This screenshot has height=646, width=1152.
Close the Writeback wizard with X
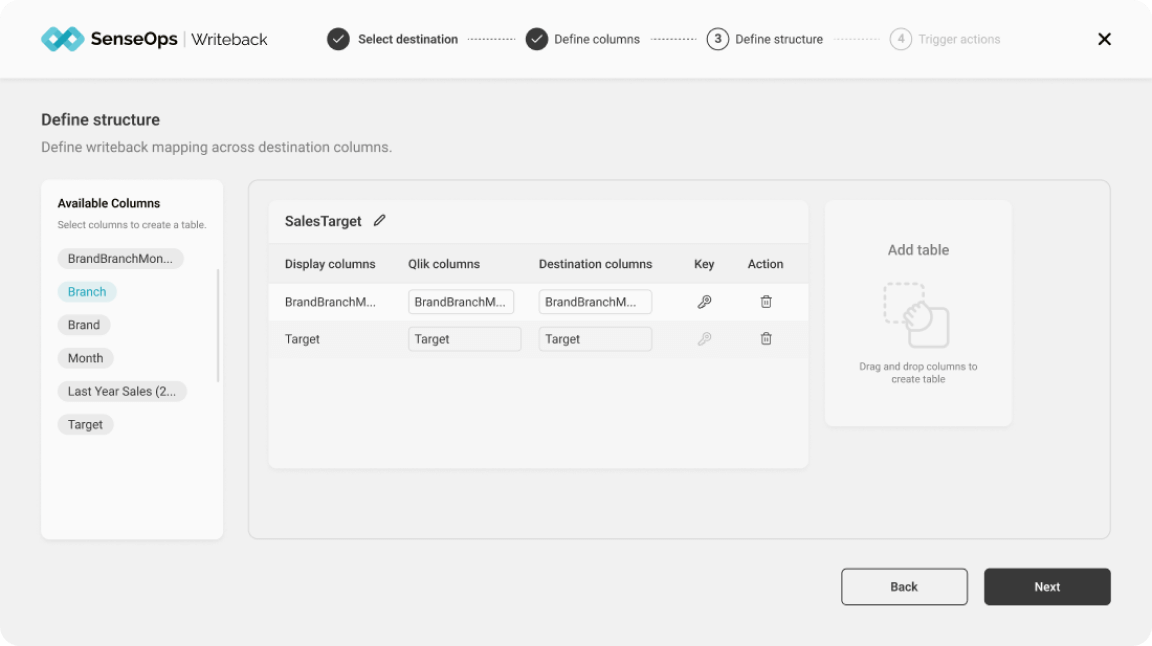click(1104, 39)
